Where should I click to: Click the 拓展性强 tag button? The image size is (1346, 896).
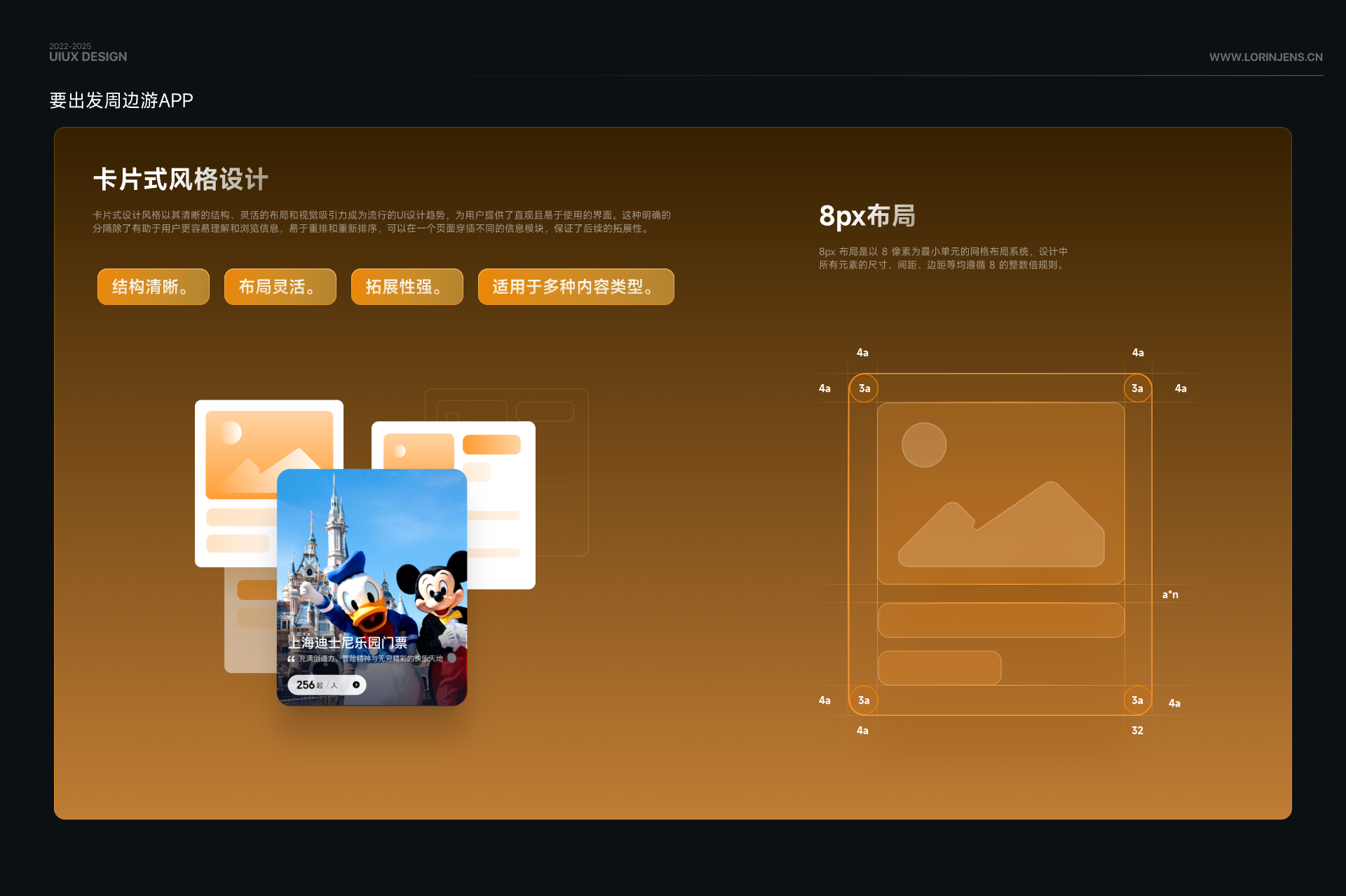[x=407, y=287]
